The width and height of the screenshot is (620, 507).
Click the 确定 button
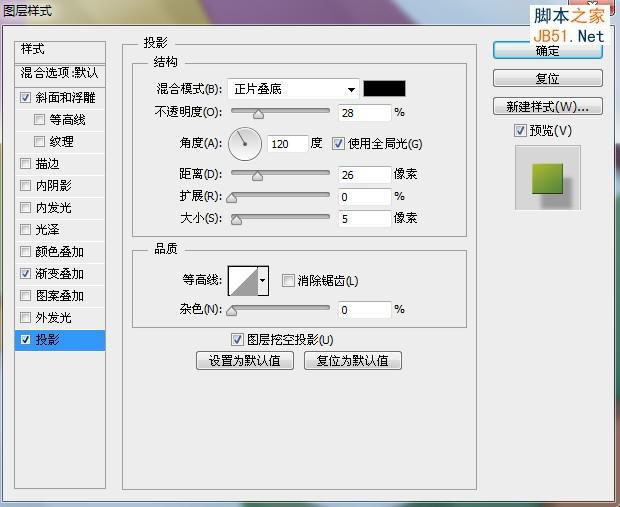point(548,51)
